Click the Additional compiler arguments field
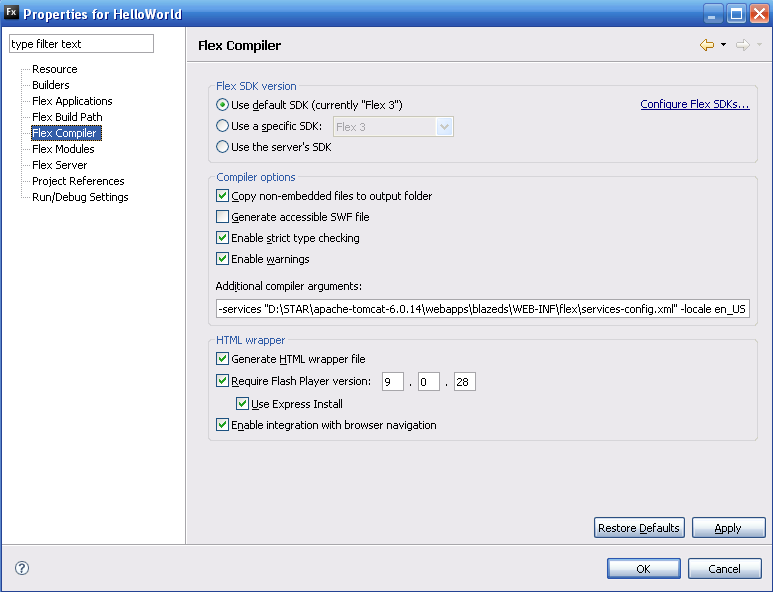This screenshot has height=592, width=773. 483,309
